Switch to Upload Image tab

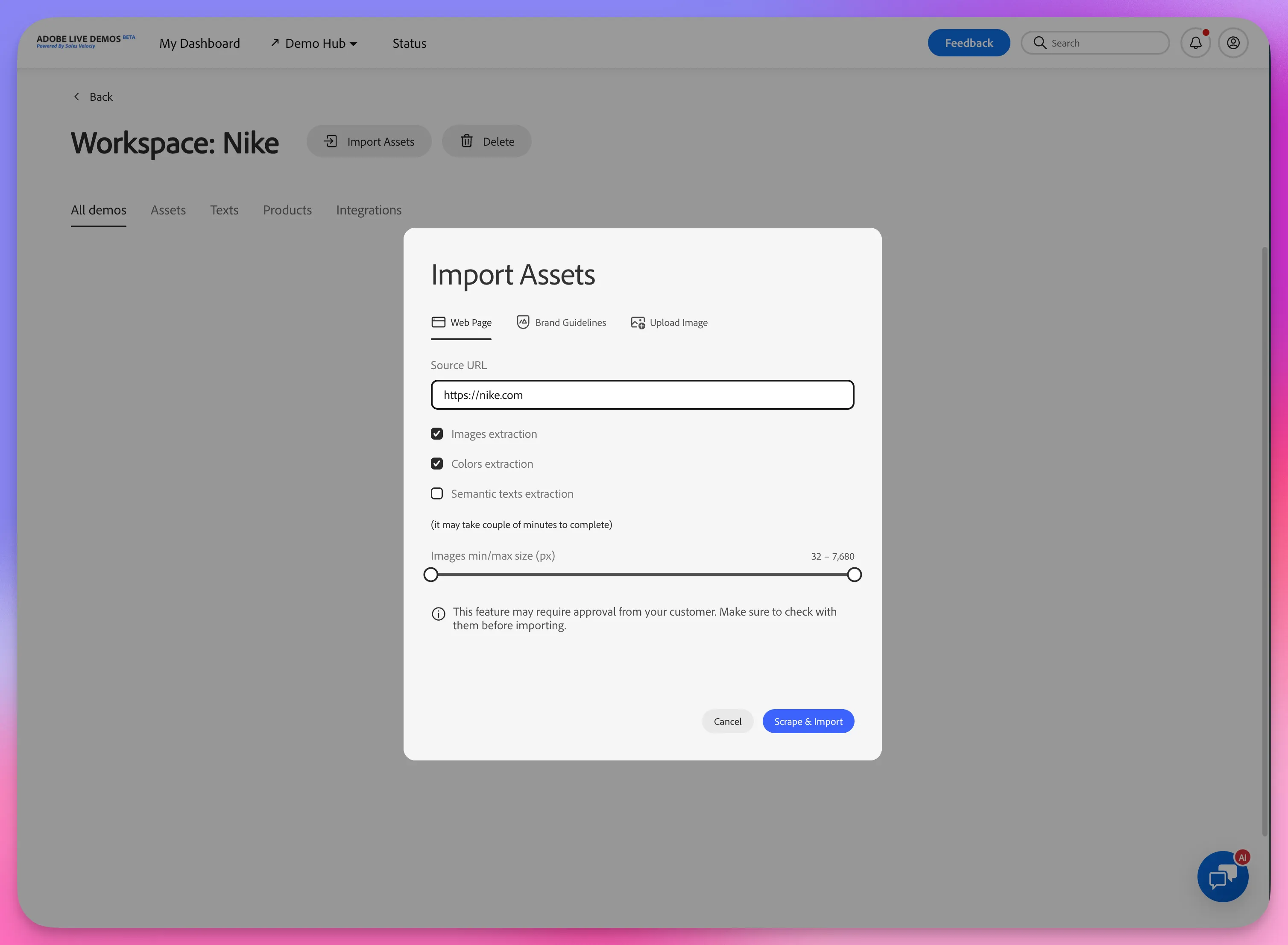(x=669, y=323)
